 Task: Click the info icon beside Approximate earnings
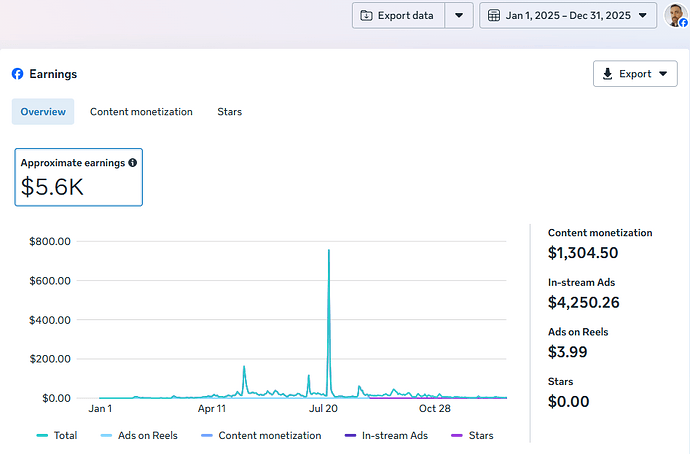click(133, 162)
